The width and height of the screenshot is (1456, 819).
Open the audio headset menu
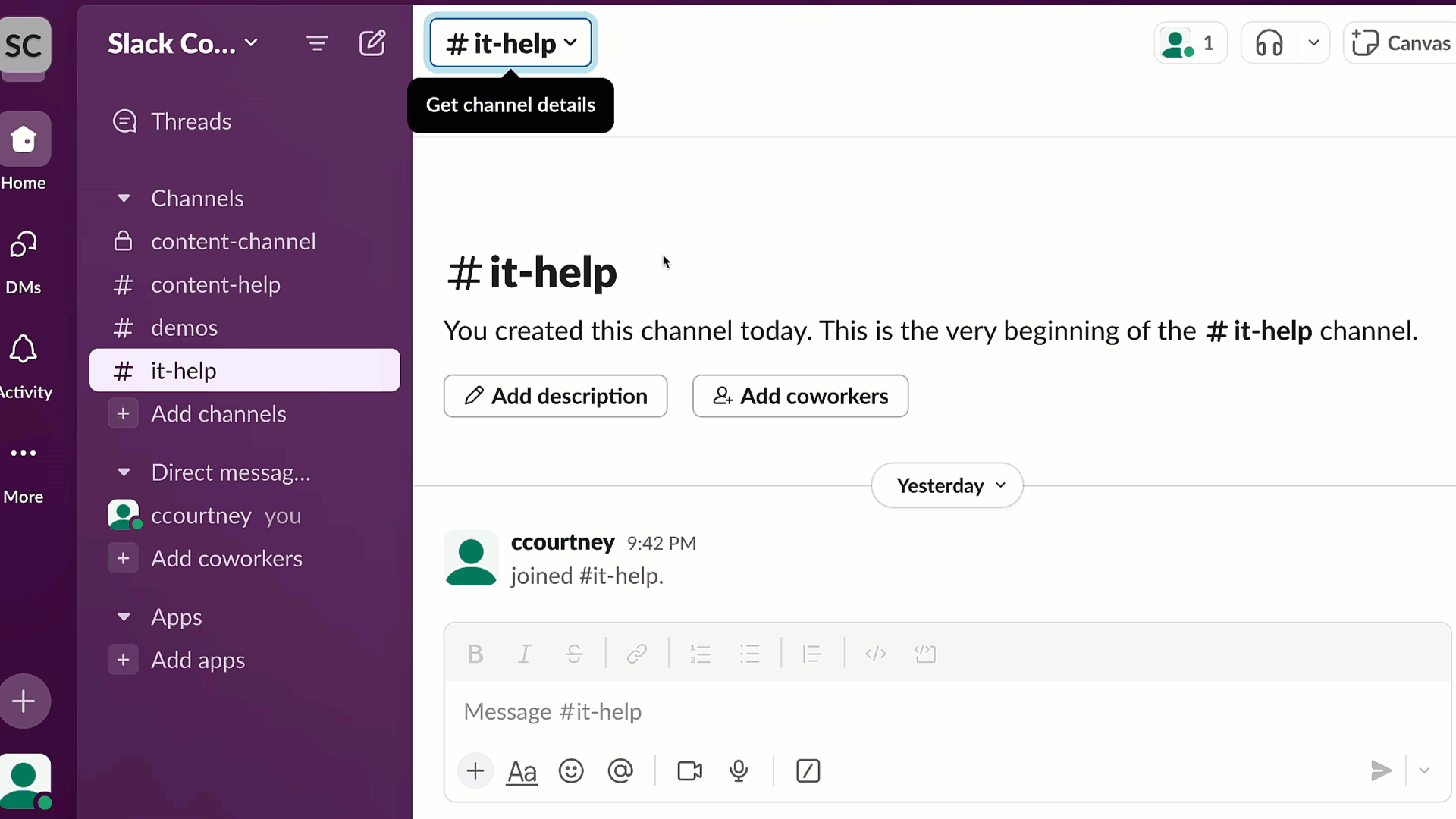point(1314,43)
